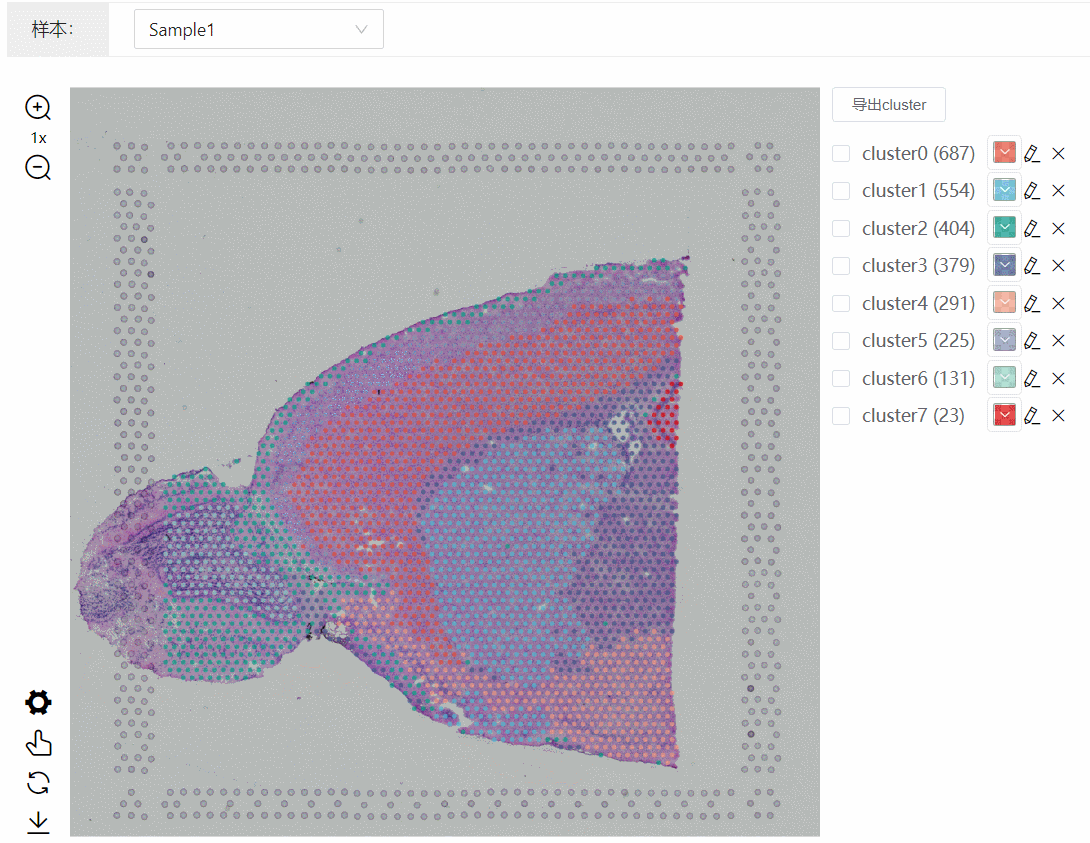
Task: Click the cluster2 (404) label
Action: pos(917,228)
